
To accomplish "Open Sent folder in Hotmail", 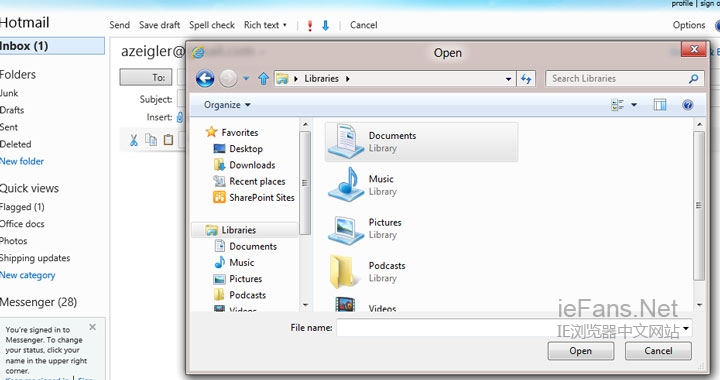I will point(9,127).
